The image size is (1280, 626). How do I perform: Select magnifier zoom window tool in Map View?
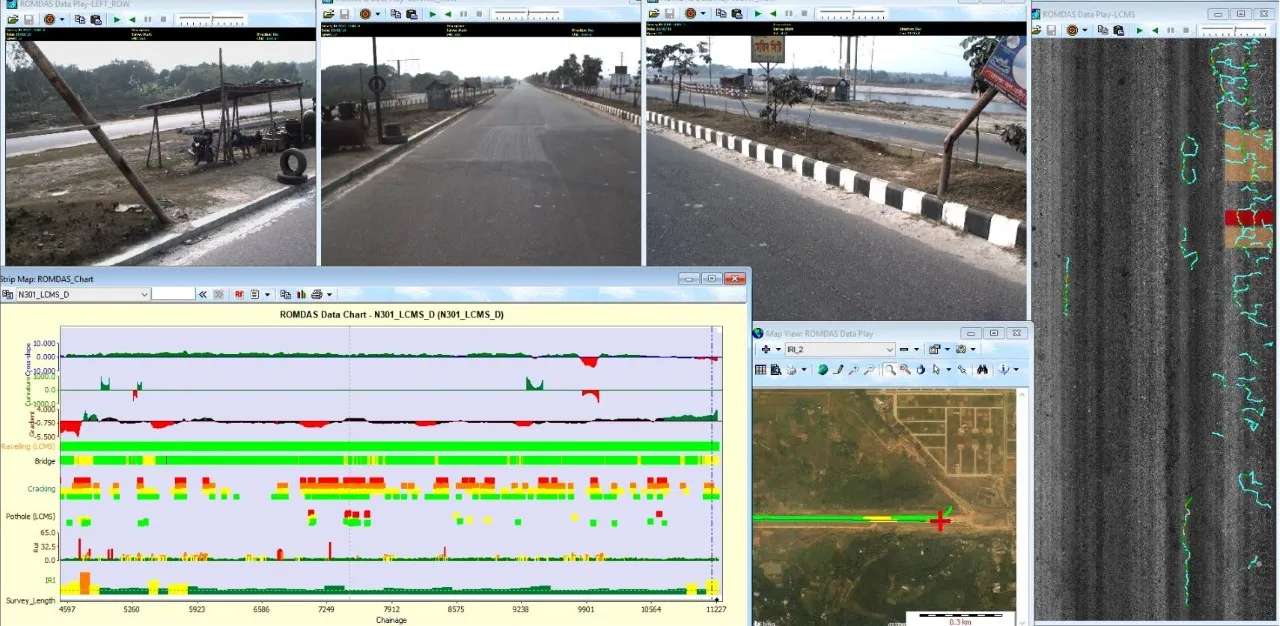pyautogui.click(x=890, y=370)
